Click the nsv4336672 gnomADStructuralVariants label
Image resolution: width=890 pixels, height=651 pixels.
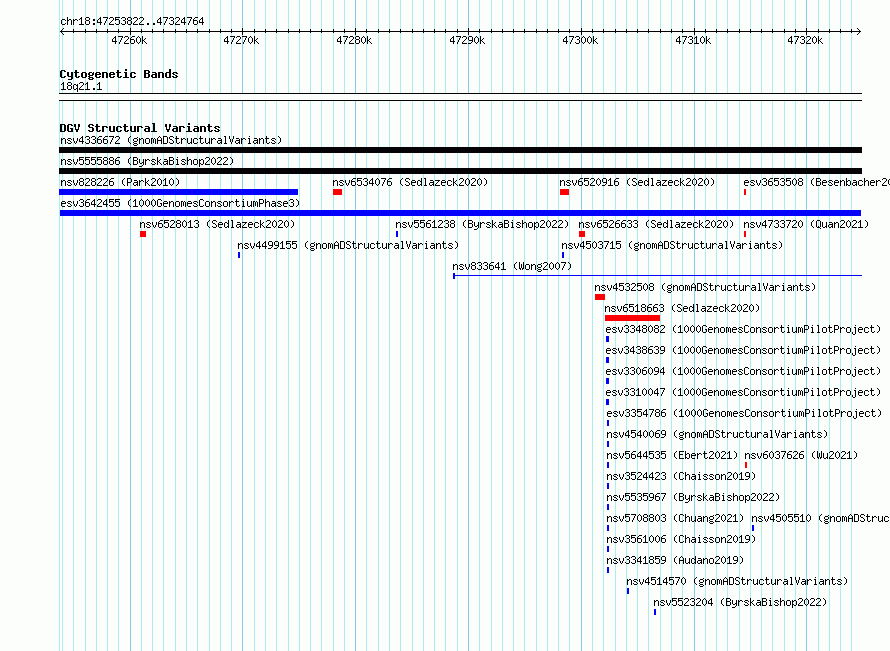[171, 140]
